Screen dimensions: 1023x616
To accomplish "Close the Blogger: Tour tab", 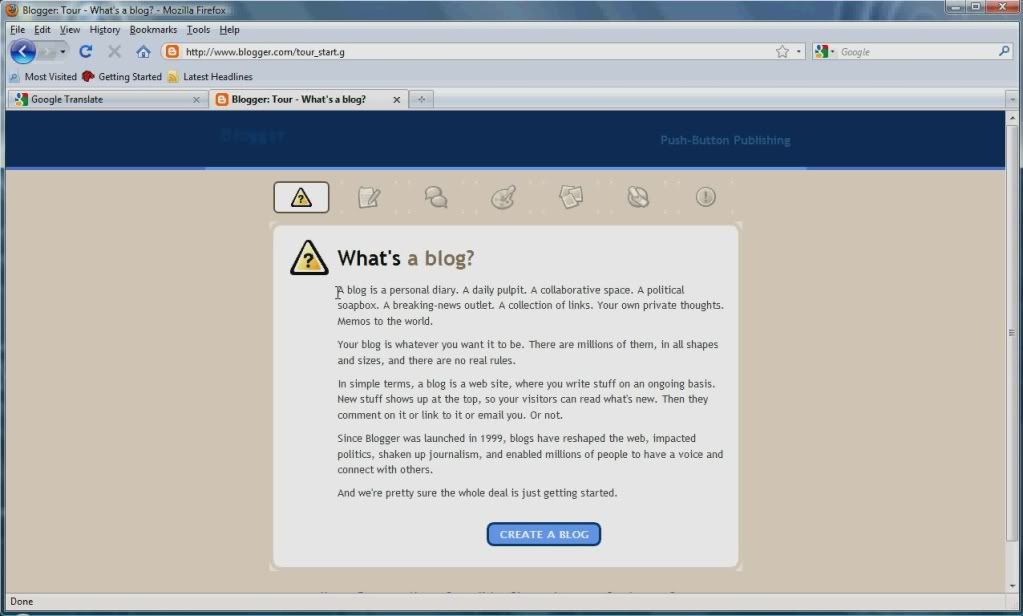I will coord(396,99).
